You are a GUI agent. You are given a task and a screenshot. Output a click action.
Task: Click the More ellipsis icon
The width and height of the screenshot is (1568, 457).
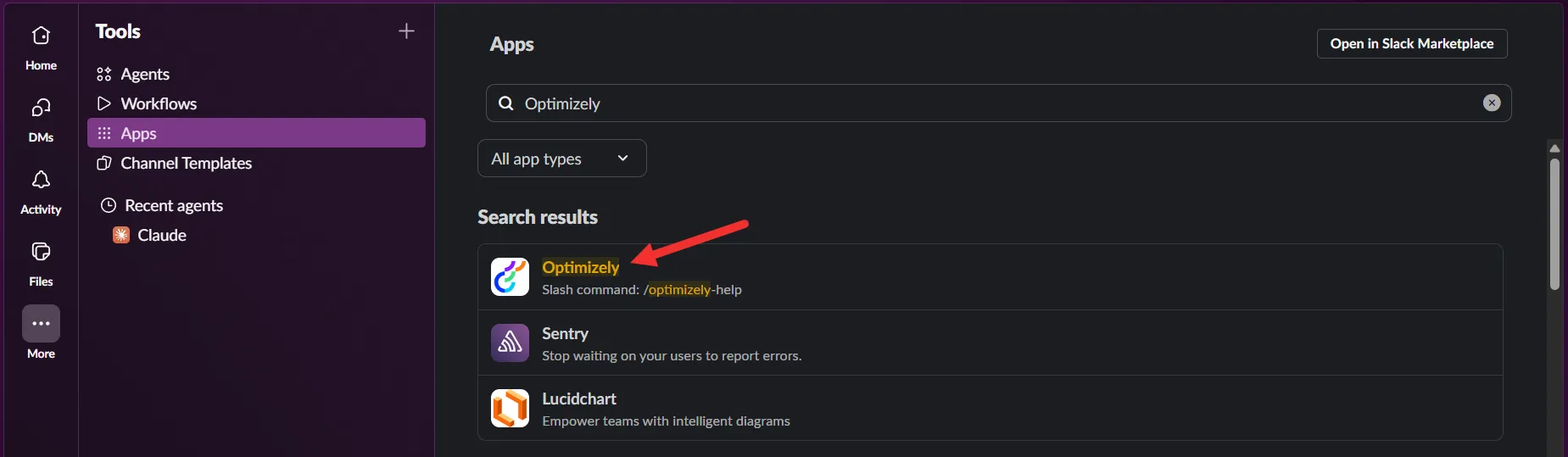(41, 323)
